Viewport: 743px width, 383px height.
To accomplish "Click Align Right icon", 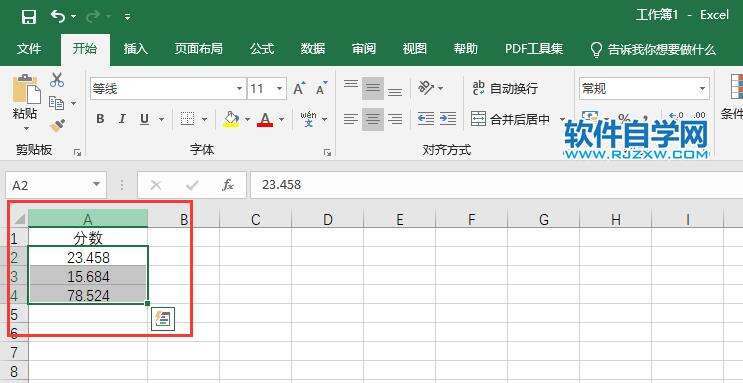I will point(395,119).
